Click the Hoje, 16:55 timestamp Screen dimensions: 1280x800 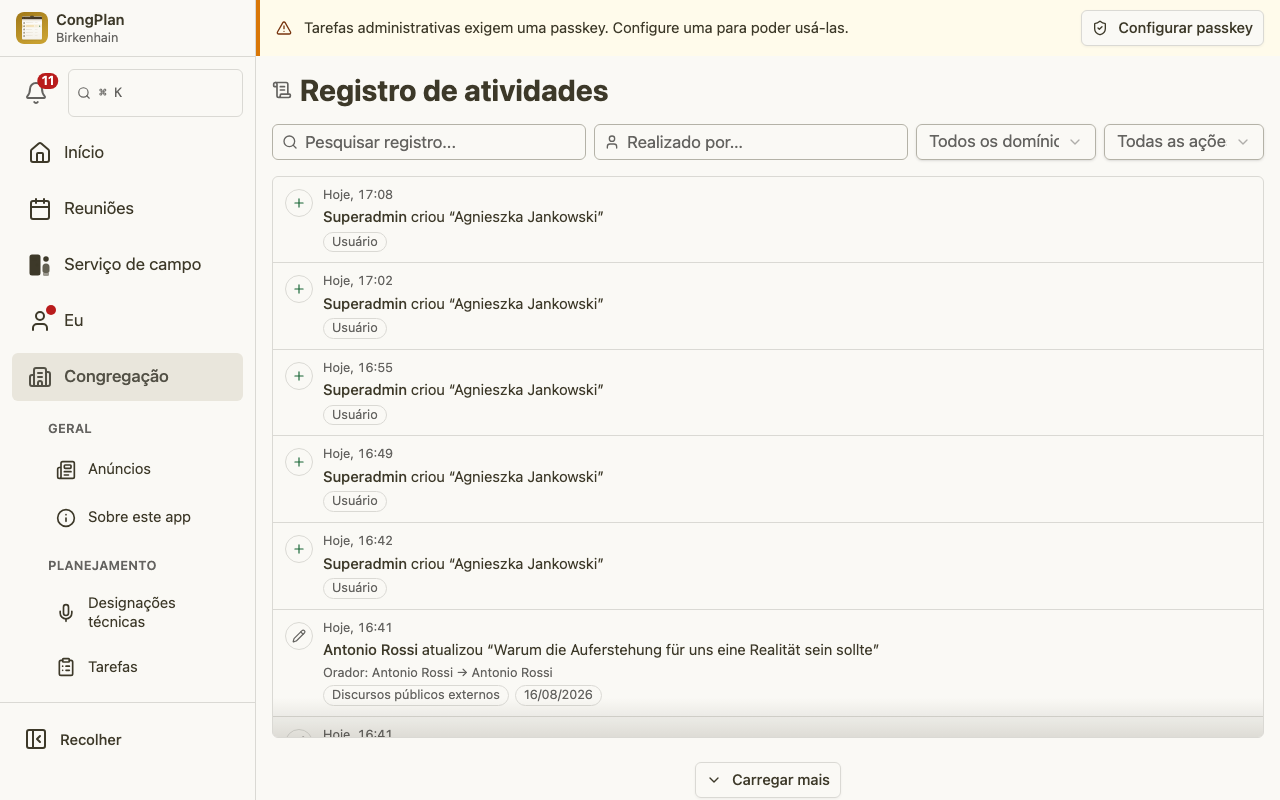(x=358, y=368)
